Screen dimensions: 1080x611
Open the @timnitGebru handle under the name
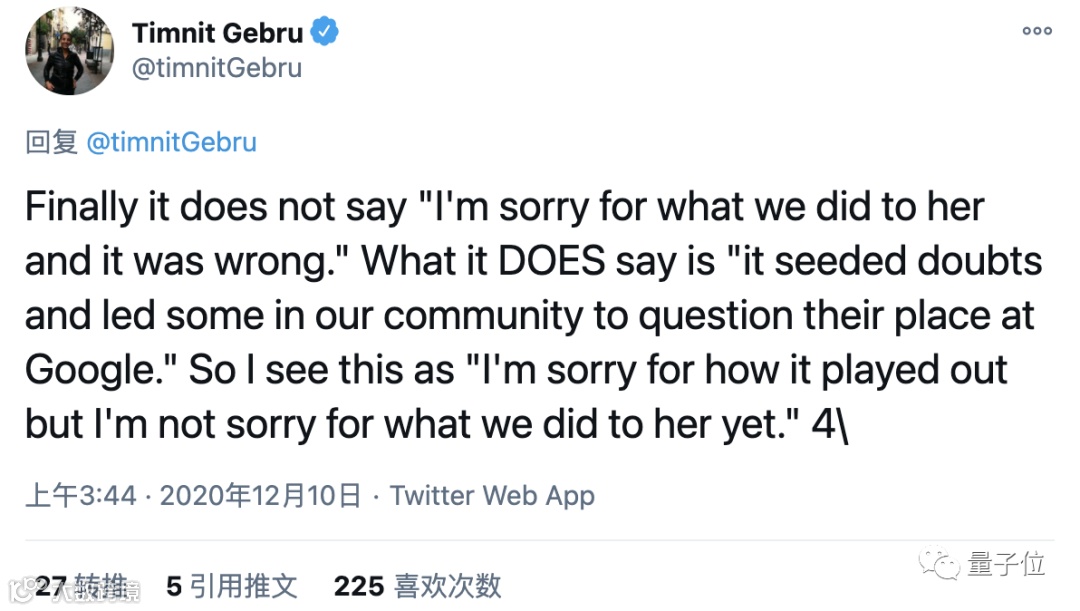216,68
